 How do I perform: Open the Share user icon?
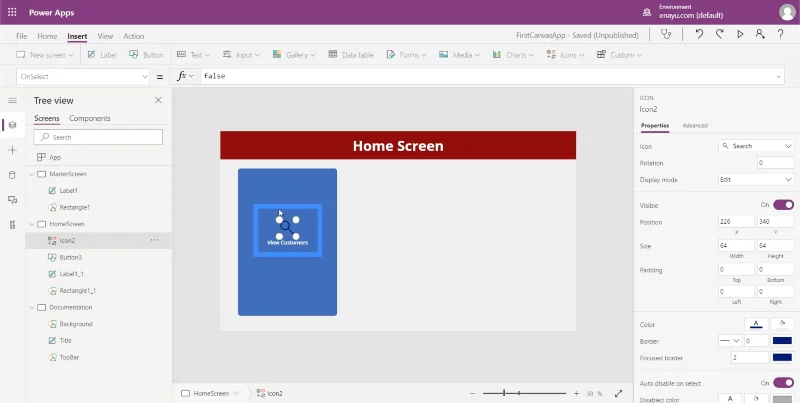760,34
